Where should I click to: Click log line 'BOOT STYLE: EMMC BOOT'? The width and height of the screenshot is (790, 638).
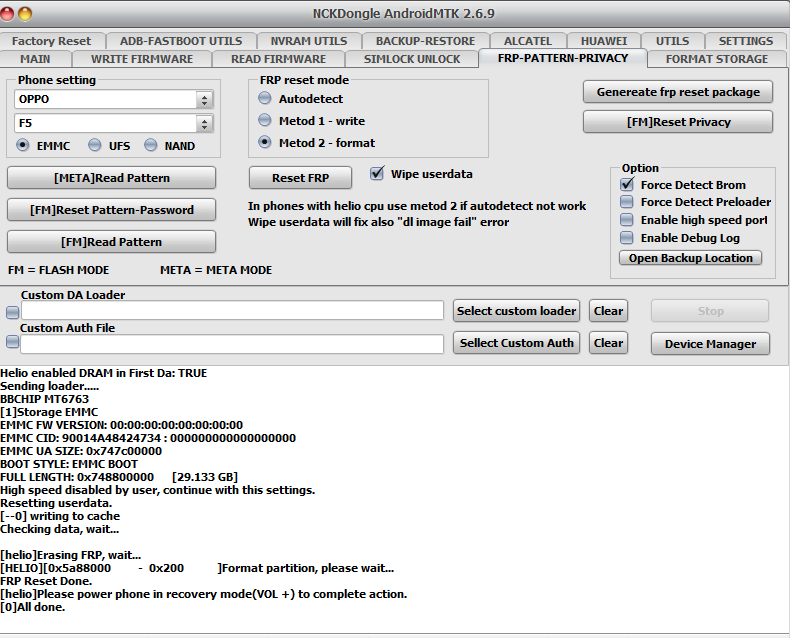pyautogui.click(x=69, y=464)
